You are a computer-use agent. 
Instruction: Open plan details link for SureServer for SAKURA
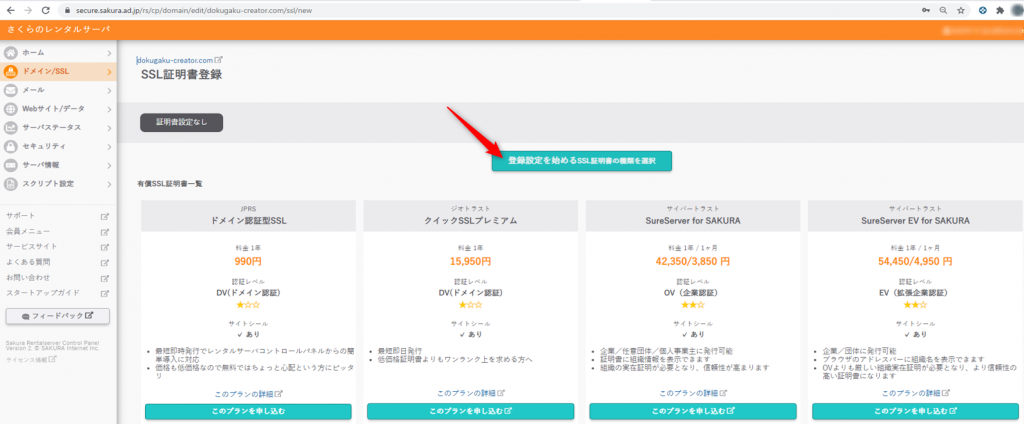click(693, 393)
